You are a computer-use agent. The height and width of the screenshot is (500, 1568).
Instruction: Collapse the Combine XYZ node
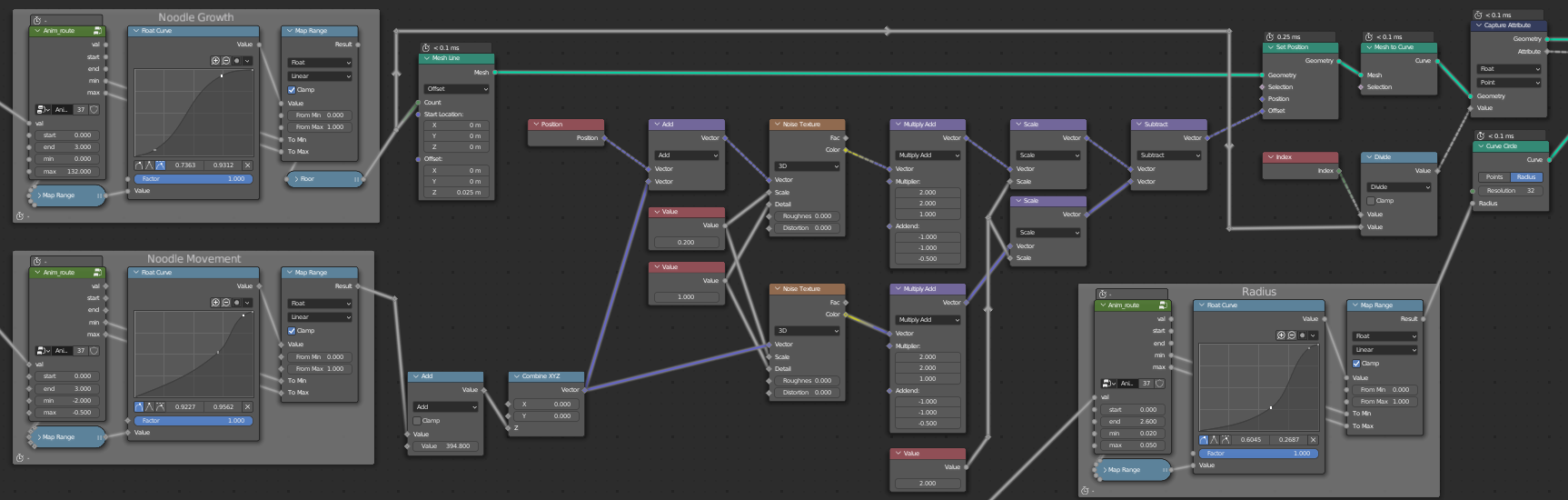point(516,376)
